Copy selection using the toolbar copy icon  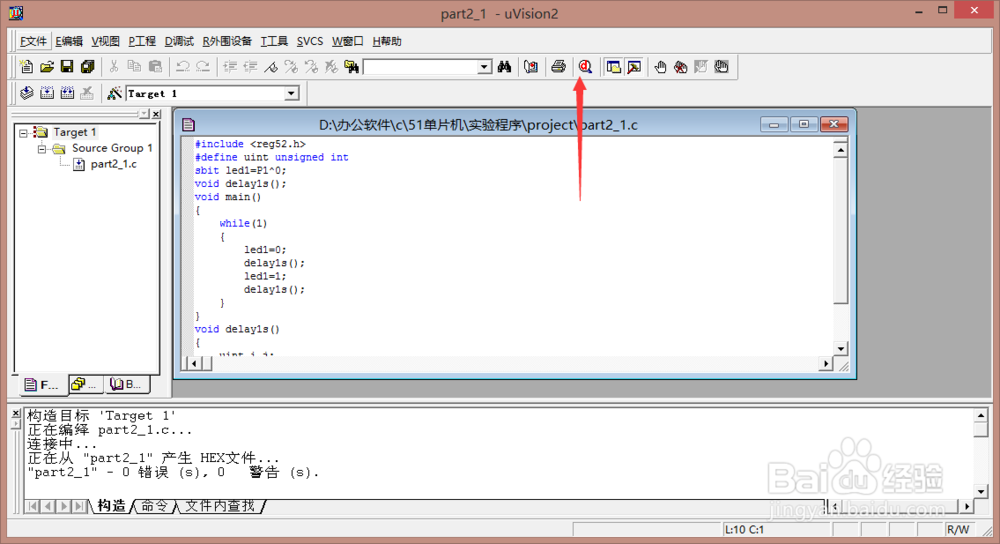[x=134, y=66]
